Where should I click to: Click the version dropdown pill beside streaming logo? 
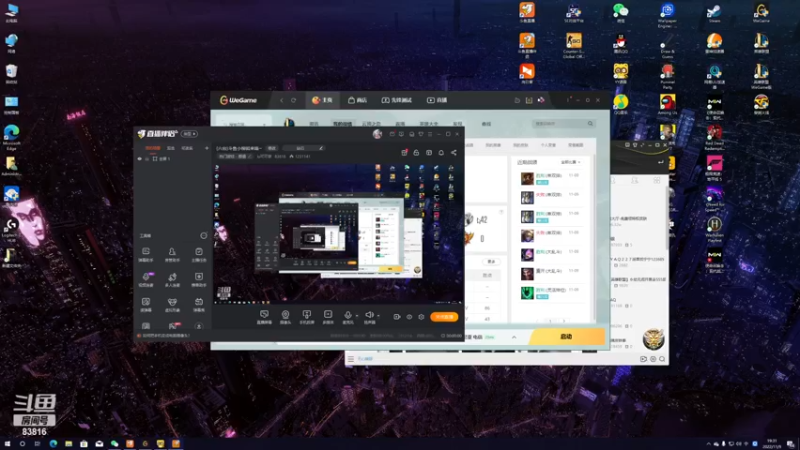tap(189, 134)
